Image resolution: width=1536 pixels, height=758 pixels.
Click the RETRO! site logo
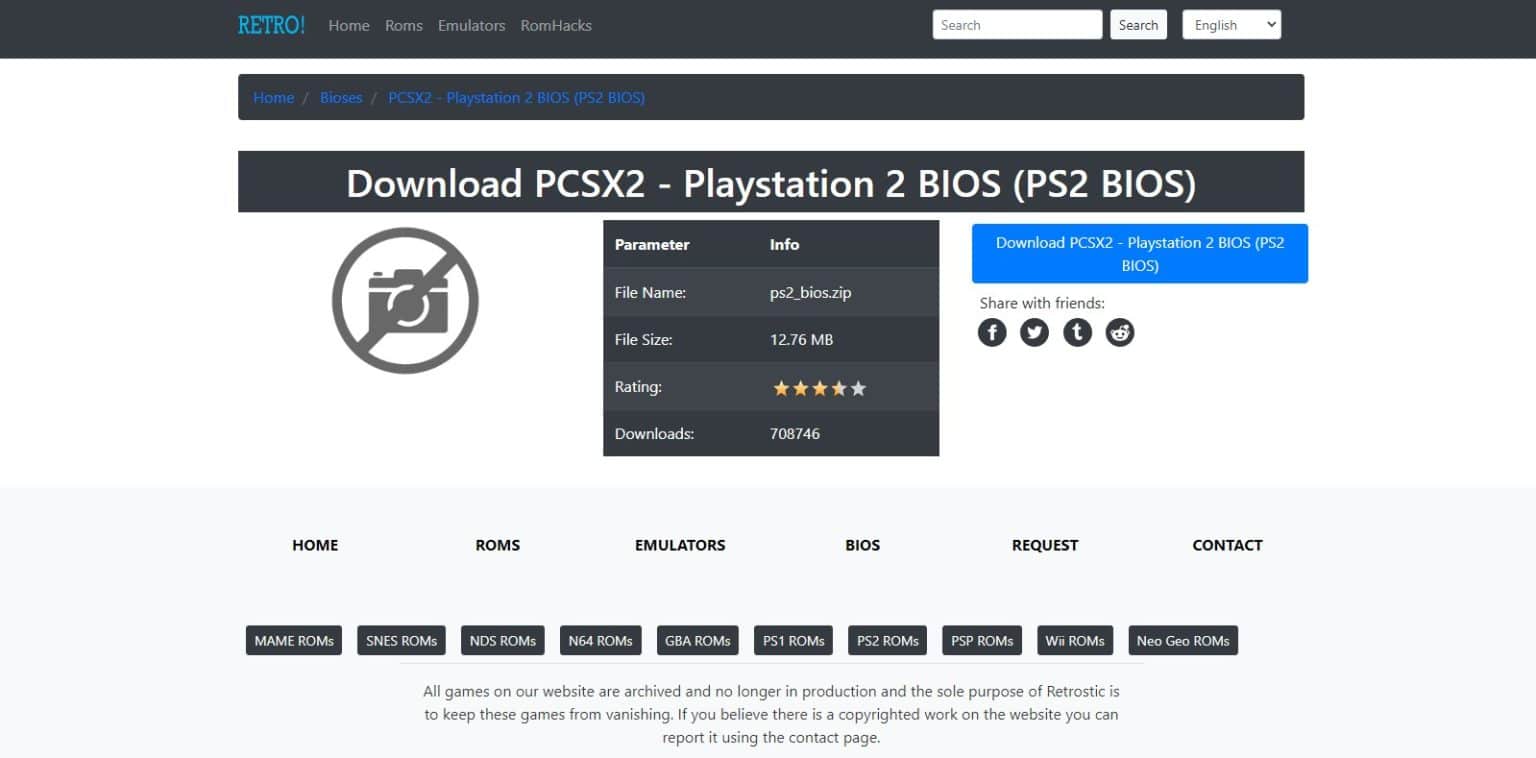(x=271, y=25)
